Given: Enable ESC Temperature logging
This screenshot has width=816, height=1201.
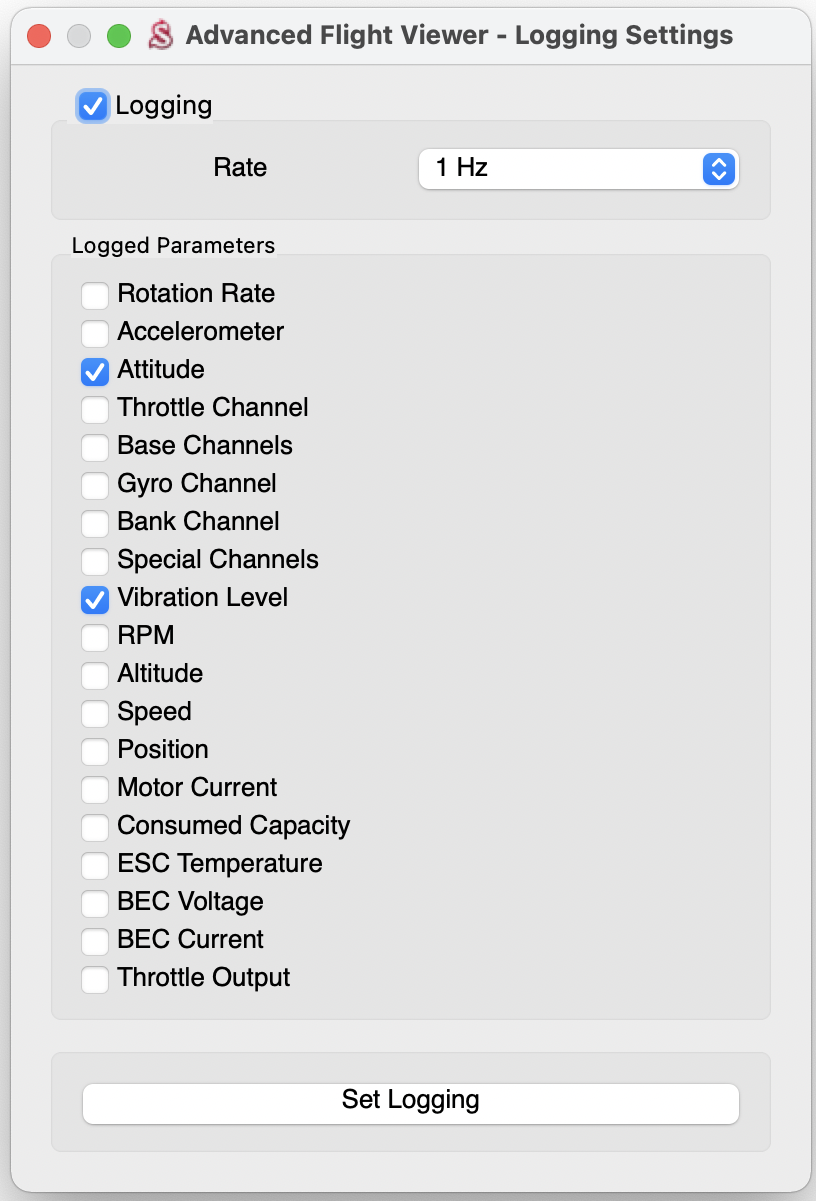Looking at the screenshot, I should point(95,865).
